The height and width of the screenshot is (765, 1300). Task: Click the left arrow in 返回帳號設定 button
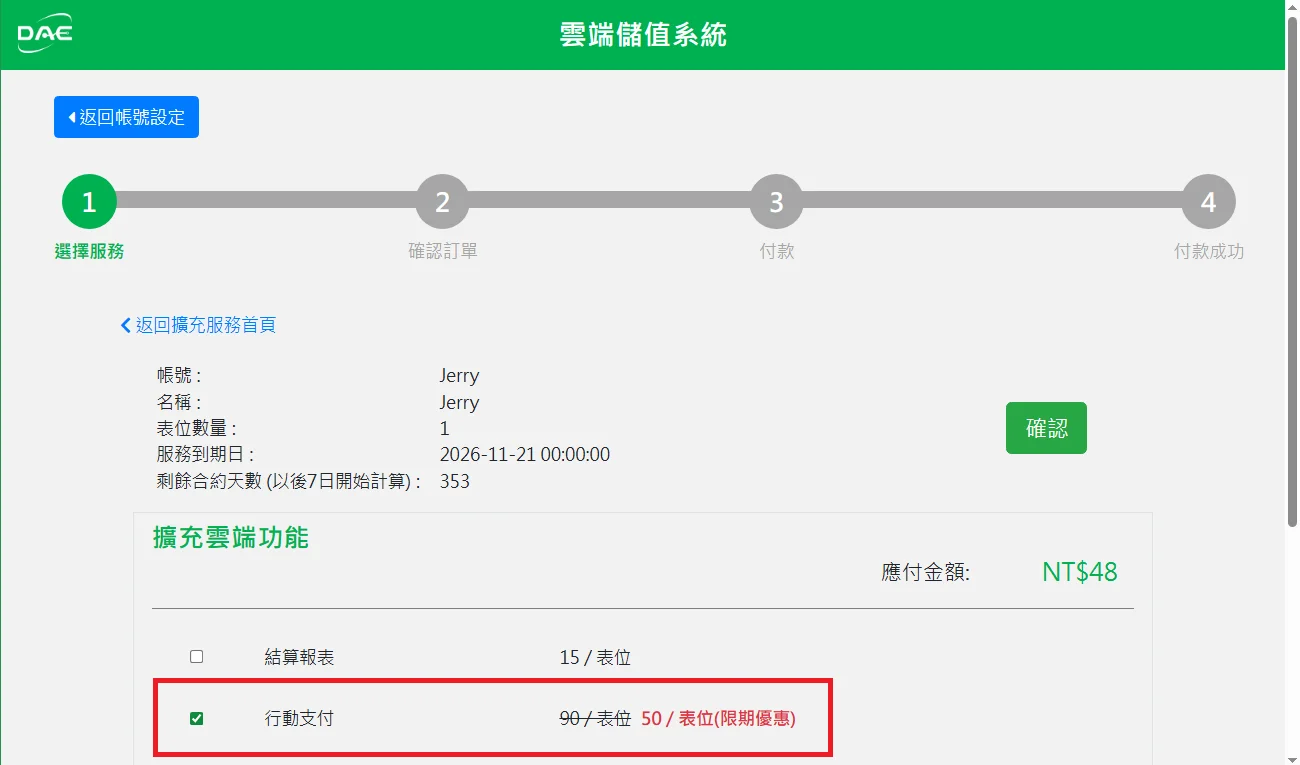(x=71, y=117)
